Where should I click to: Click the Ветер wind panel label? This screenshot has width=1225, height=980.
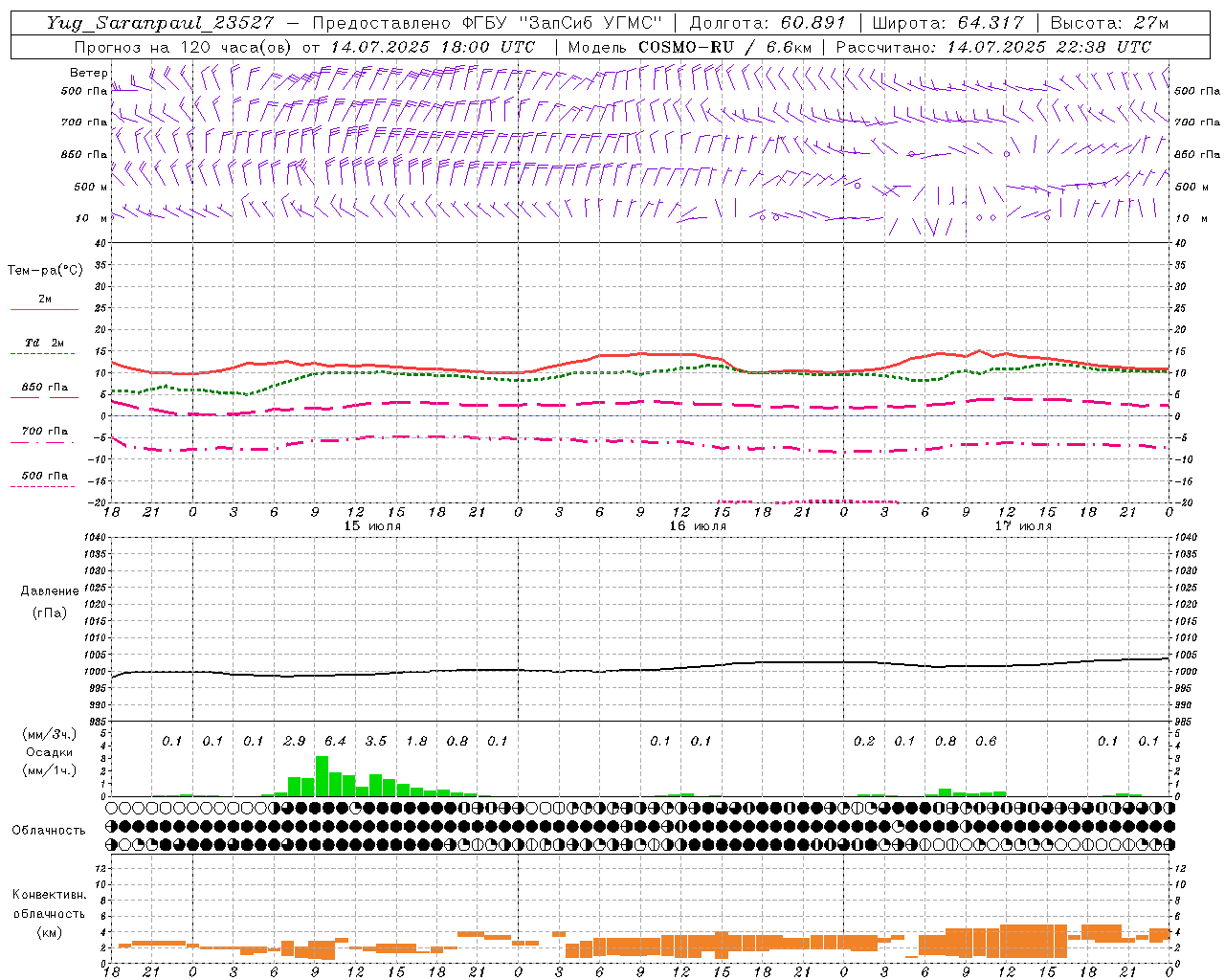88,73
